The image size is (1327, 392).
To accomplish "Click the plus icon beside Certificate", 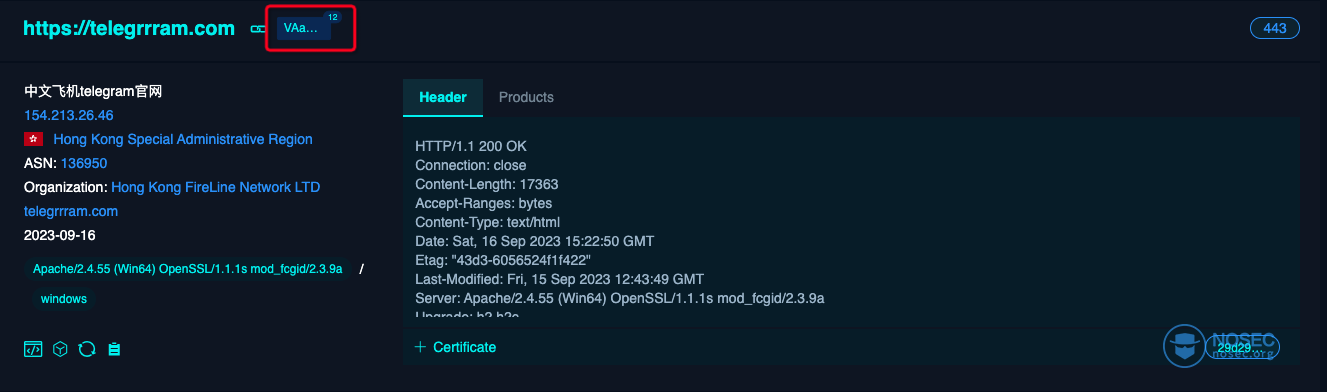I will pyautogui.click(x=420, y=347).
